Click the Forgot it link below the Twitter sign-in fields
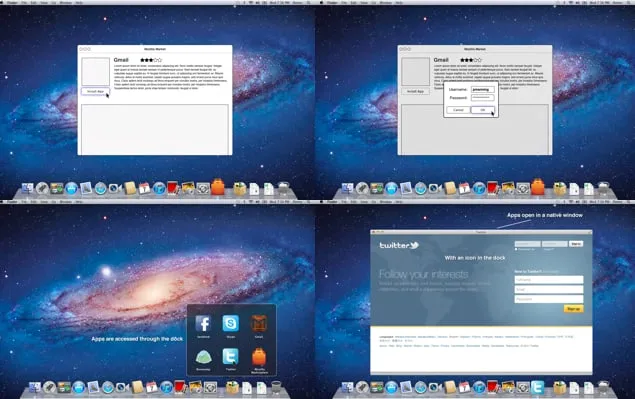This screenshot has width=635, height=399. coord(549,250)
